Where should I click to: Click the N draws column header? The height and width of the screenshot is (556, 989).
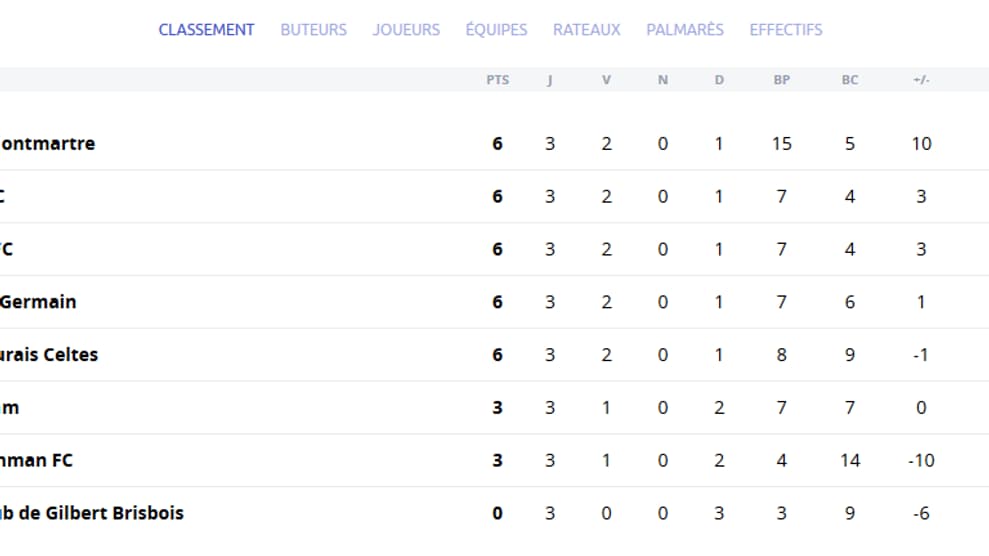click(x=662, y=80)
